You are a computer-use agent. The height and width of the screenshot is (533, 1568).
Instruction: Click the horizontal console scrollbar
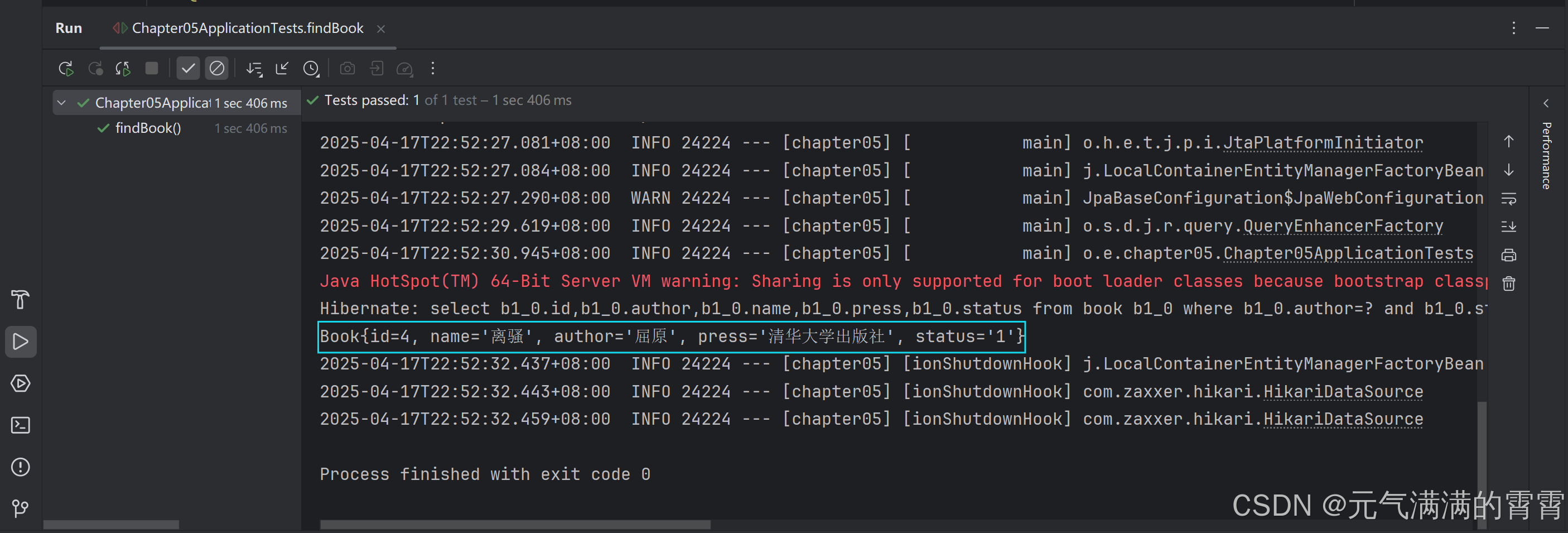point(514,525)
